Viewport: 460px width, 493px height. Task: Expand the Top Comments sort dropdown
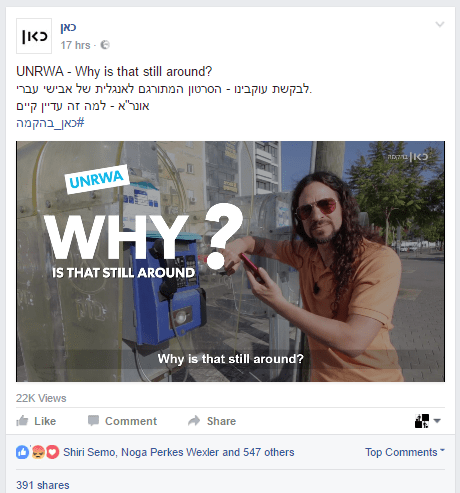pyautogui.click(x=405, y=452)
